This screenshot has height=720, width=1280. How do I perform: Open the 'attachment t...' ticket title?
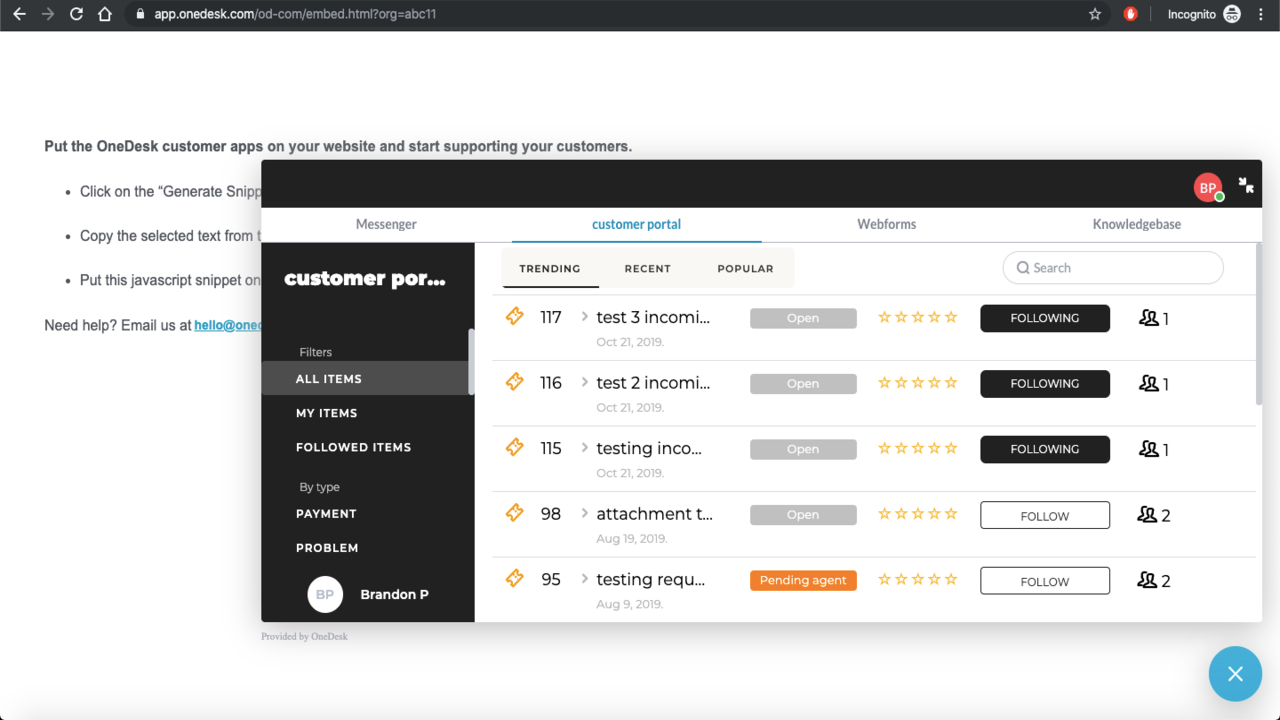(x=655, y=513)
